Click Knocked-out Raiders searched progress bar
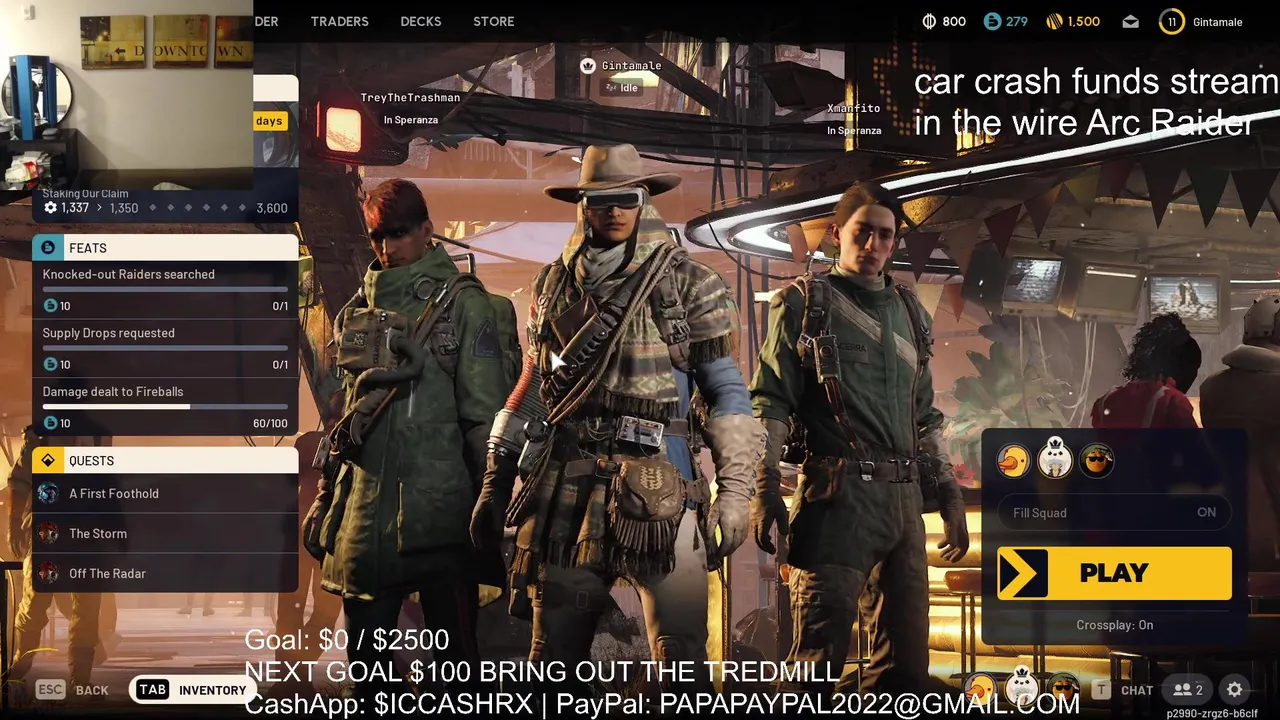Viewport: 1280px width, 720px height. [x=165, y=289]
